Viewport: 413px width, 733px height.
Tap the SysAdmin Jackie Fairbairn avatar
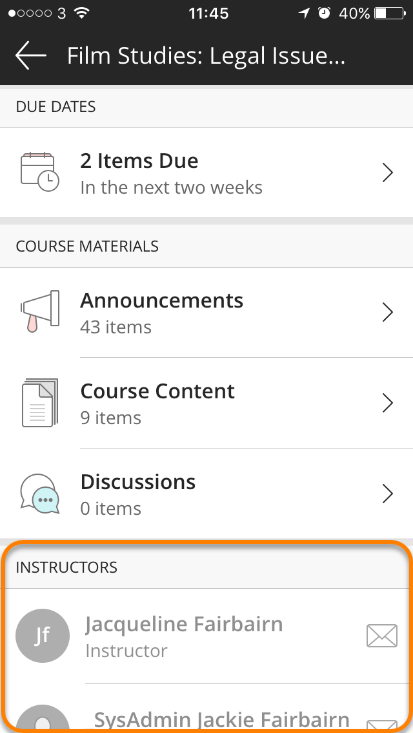43,719
